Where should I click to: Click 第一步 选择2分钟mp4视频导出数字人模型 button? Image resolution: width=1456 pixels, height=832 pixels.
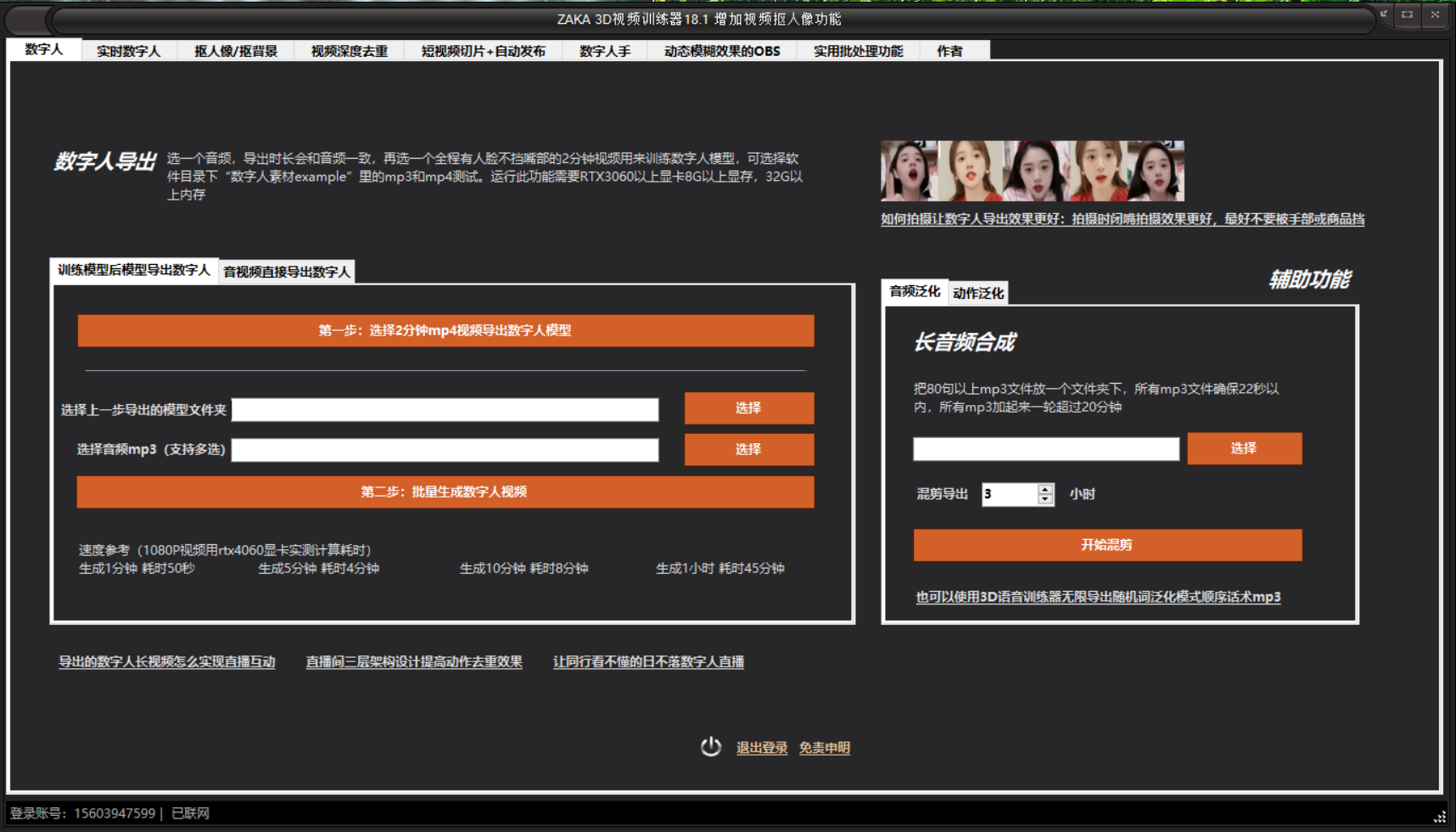[x=445, y=330]
